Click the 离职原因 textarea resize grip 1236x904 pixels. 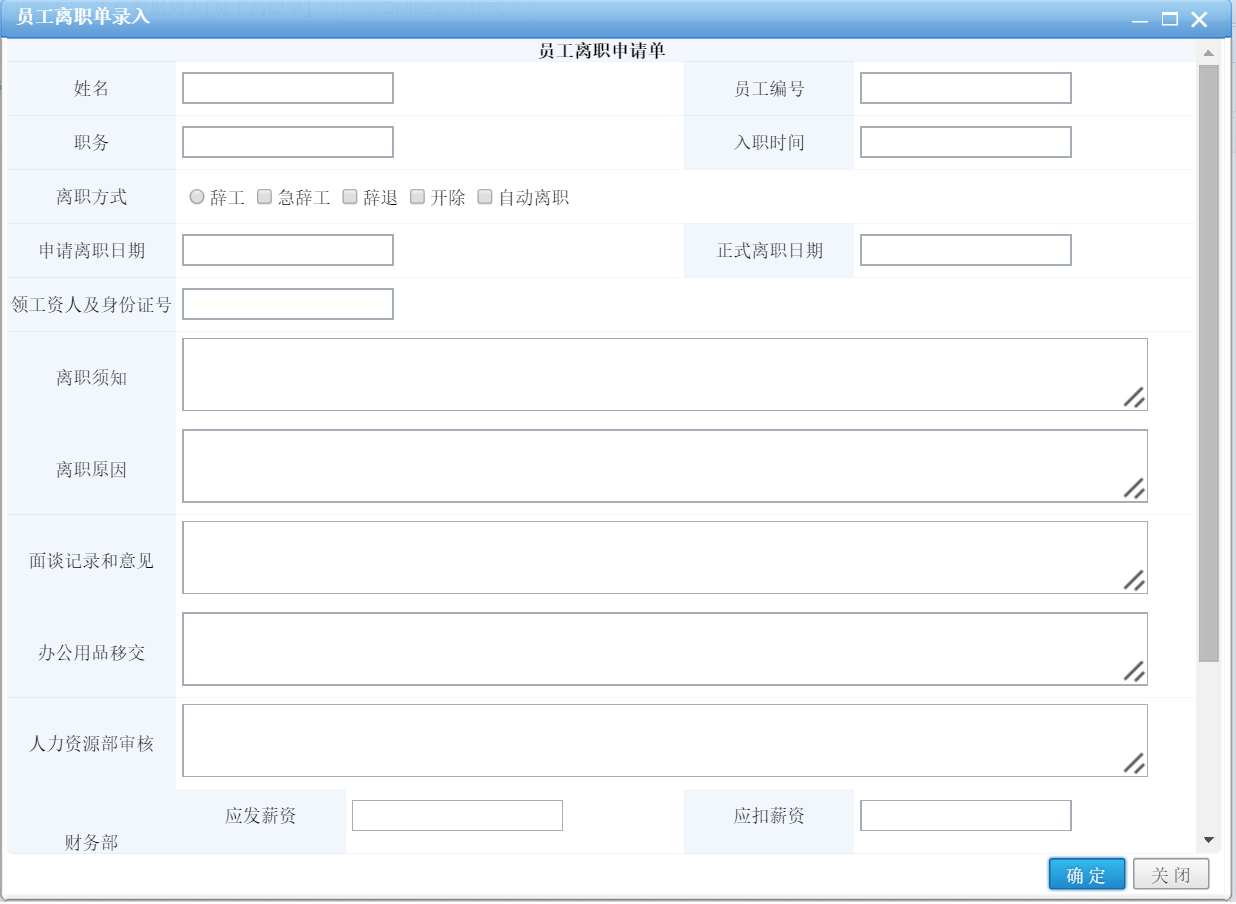(1134, 488)
